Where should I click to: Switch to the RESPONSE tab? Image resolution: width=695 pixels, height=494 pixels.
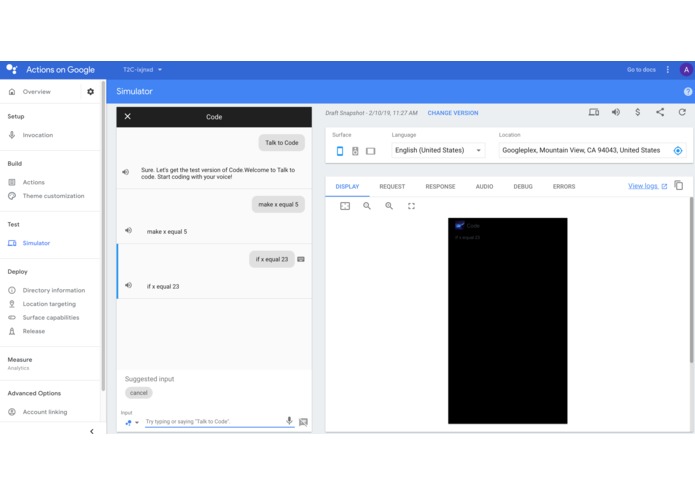(x=440, y=187)
